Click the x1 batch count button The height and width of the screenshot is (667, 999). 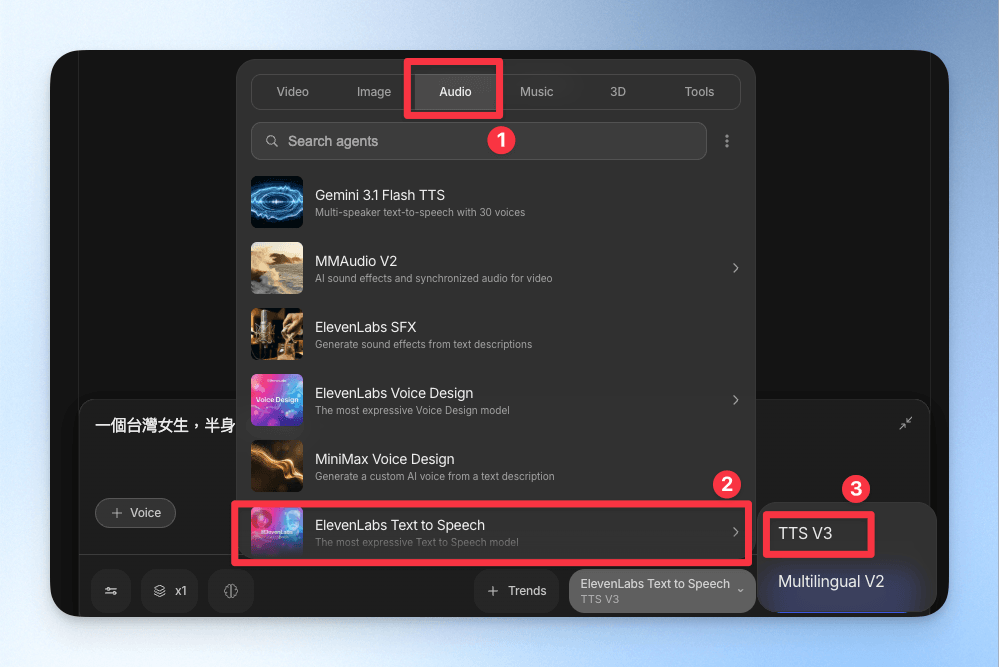(x=169, y=591)
